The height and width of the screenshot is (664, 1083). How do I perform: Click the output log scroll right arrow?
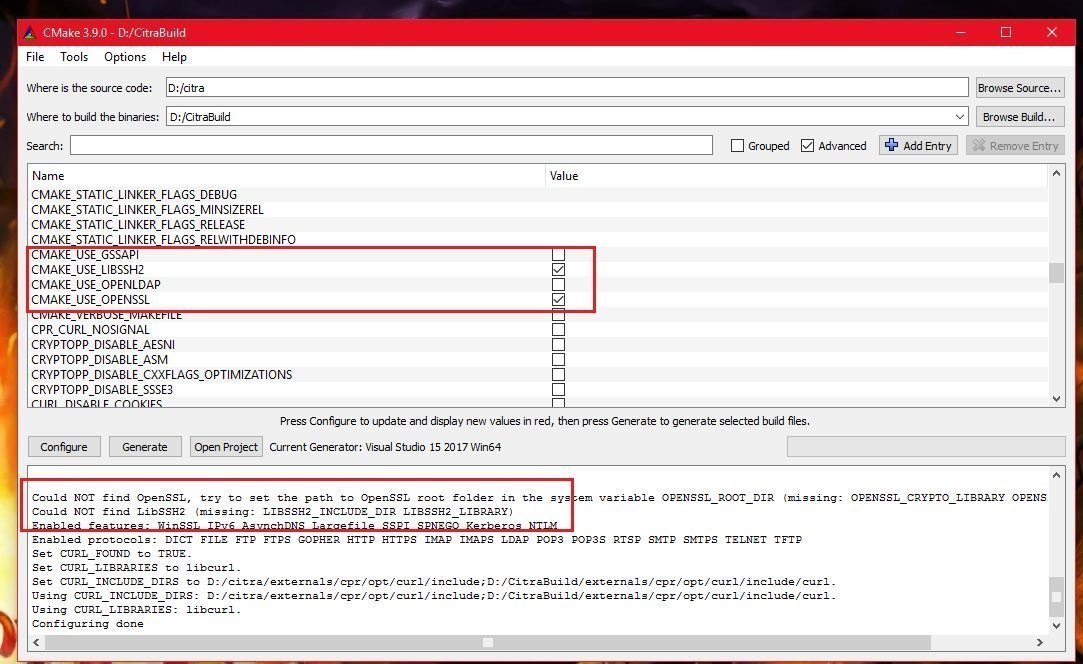[x=1039, y=643]
